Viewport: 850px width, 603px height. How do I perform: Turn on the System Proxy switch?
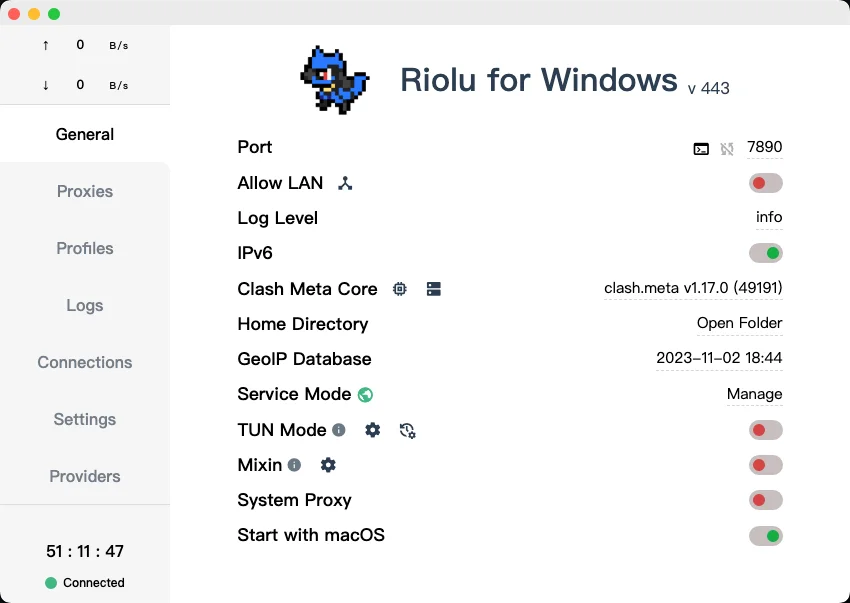[x=765, y=500]
